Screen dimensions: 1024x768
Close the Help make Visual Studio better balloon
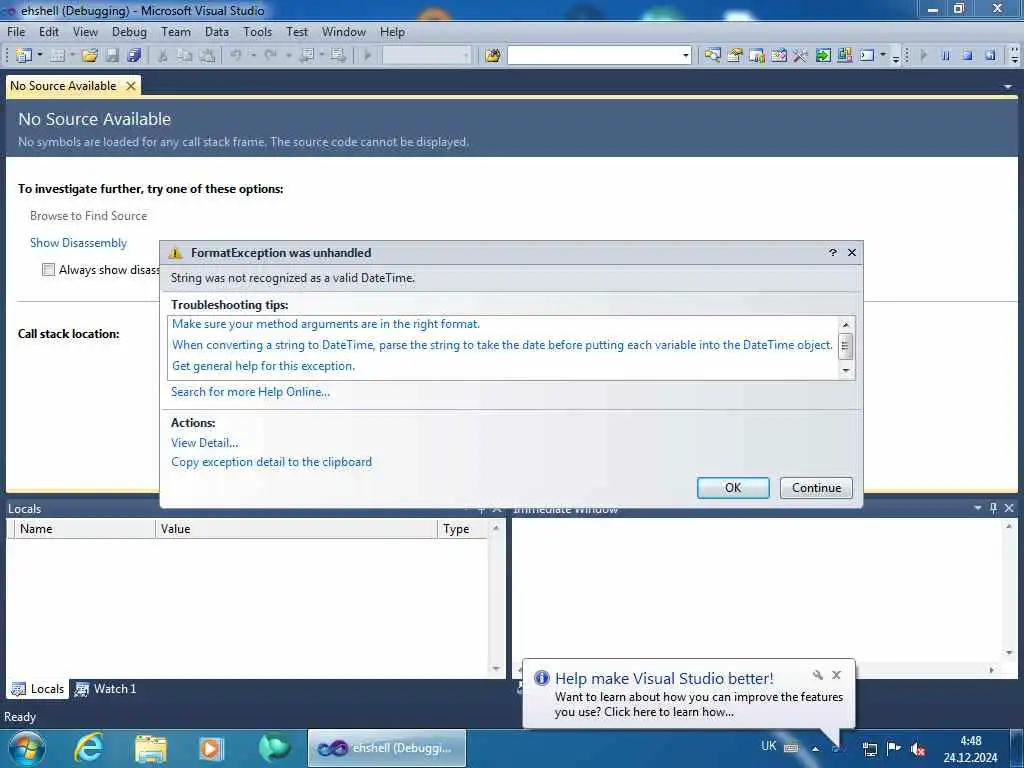click(837, 675)
